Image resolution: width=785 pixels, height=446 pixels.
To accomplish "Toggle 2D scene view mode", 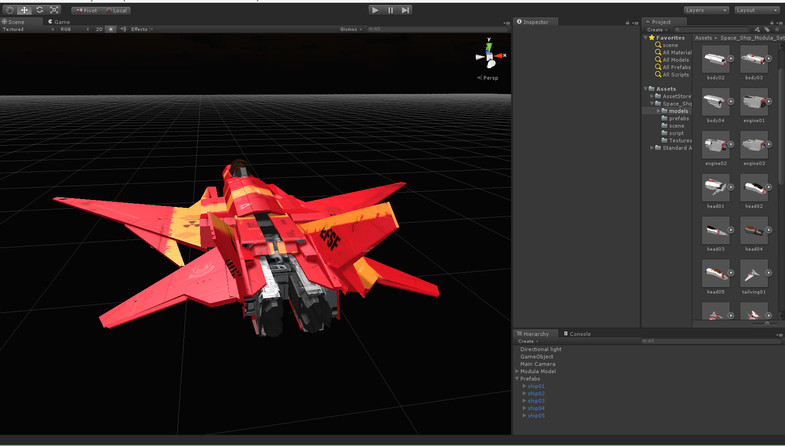I will click(x=99, y=29).
